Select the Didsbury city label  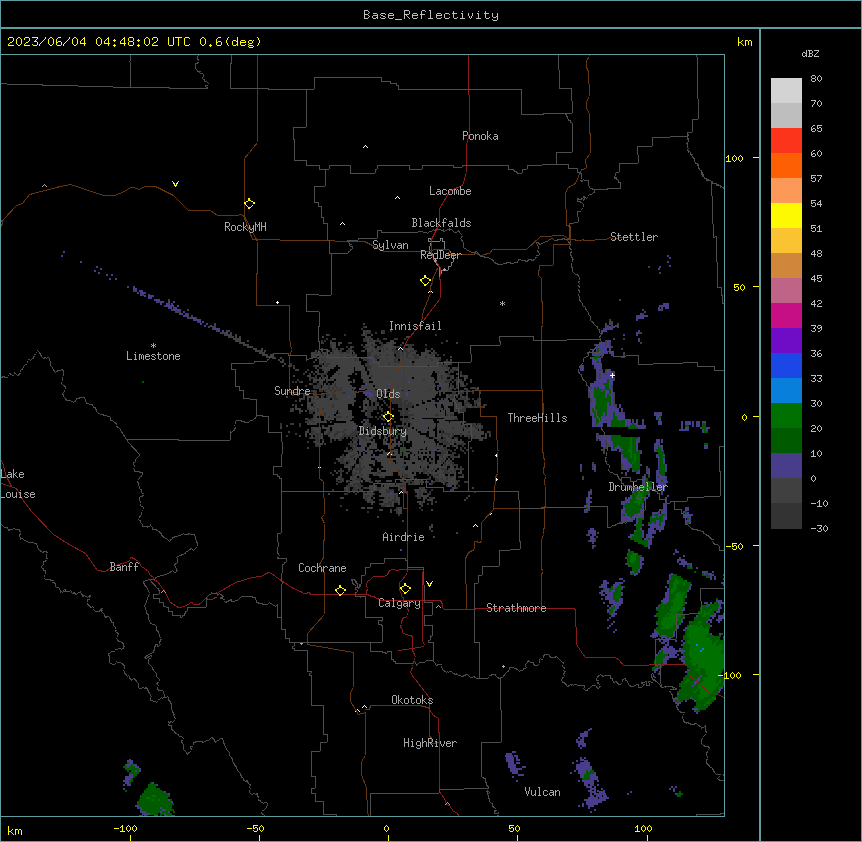pos(383,431)
